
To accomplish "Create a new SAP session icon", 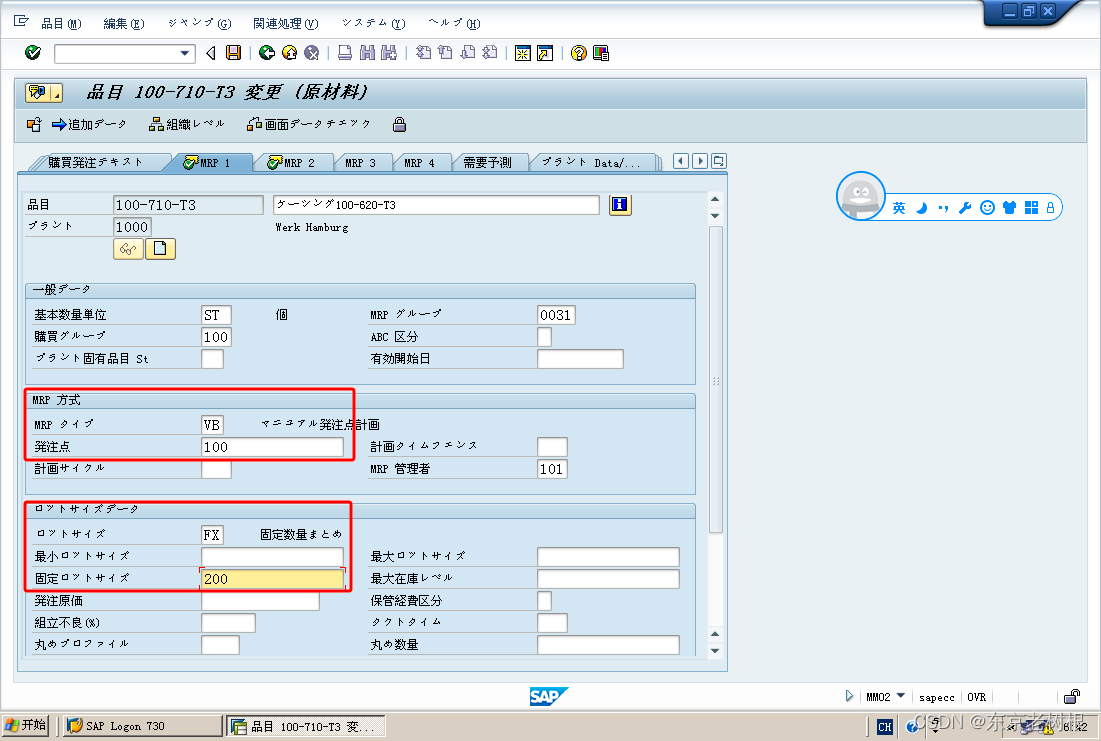I will (523, 54).
